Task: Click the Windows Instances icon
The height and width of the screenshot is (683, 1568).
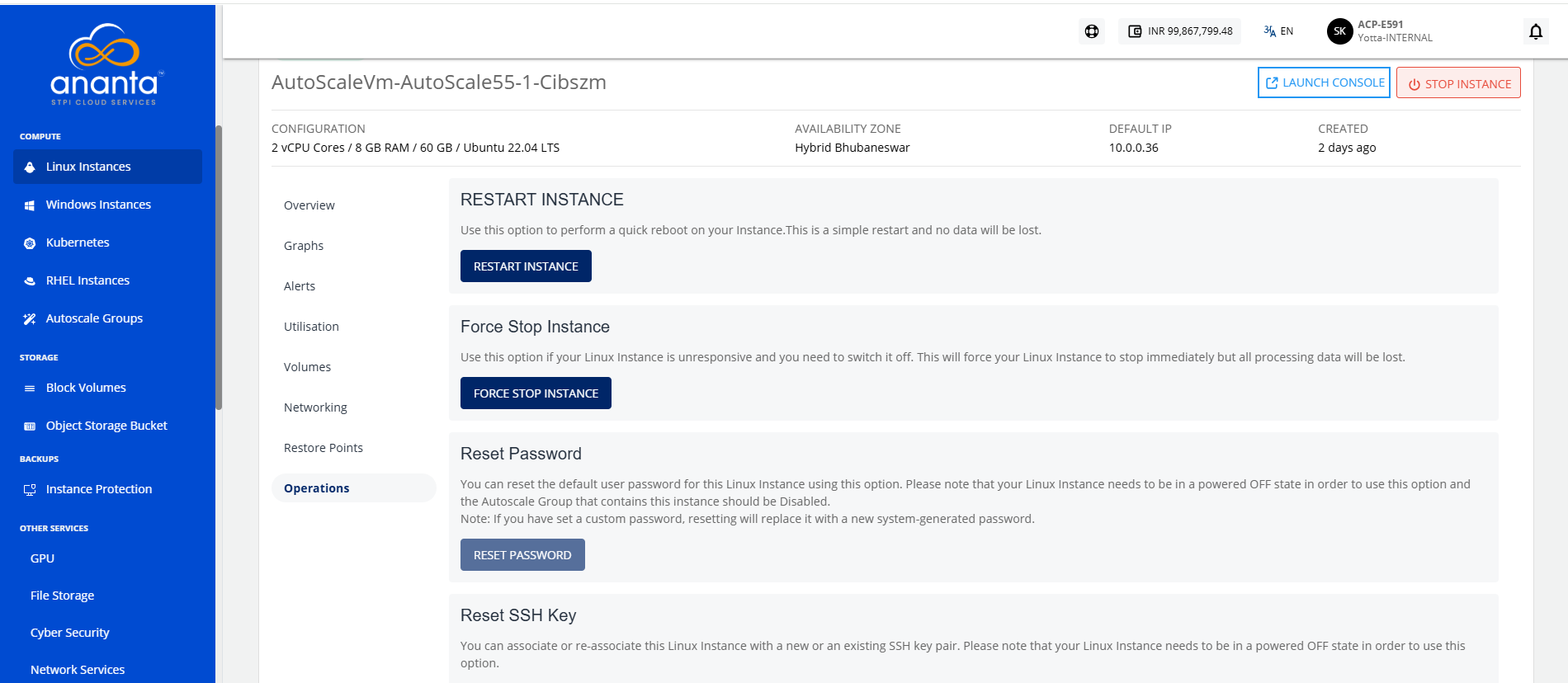Action: click(30, 205)
